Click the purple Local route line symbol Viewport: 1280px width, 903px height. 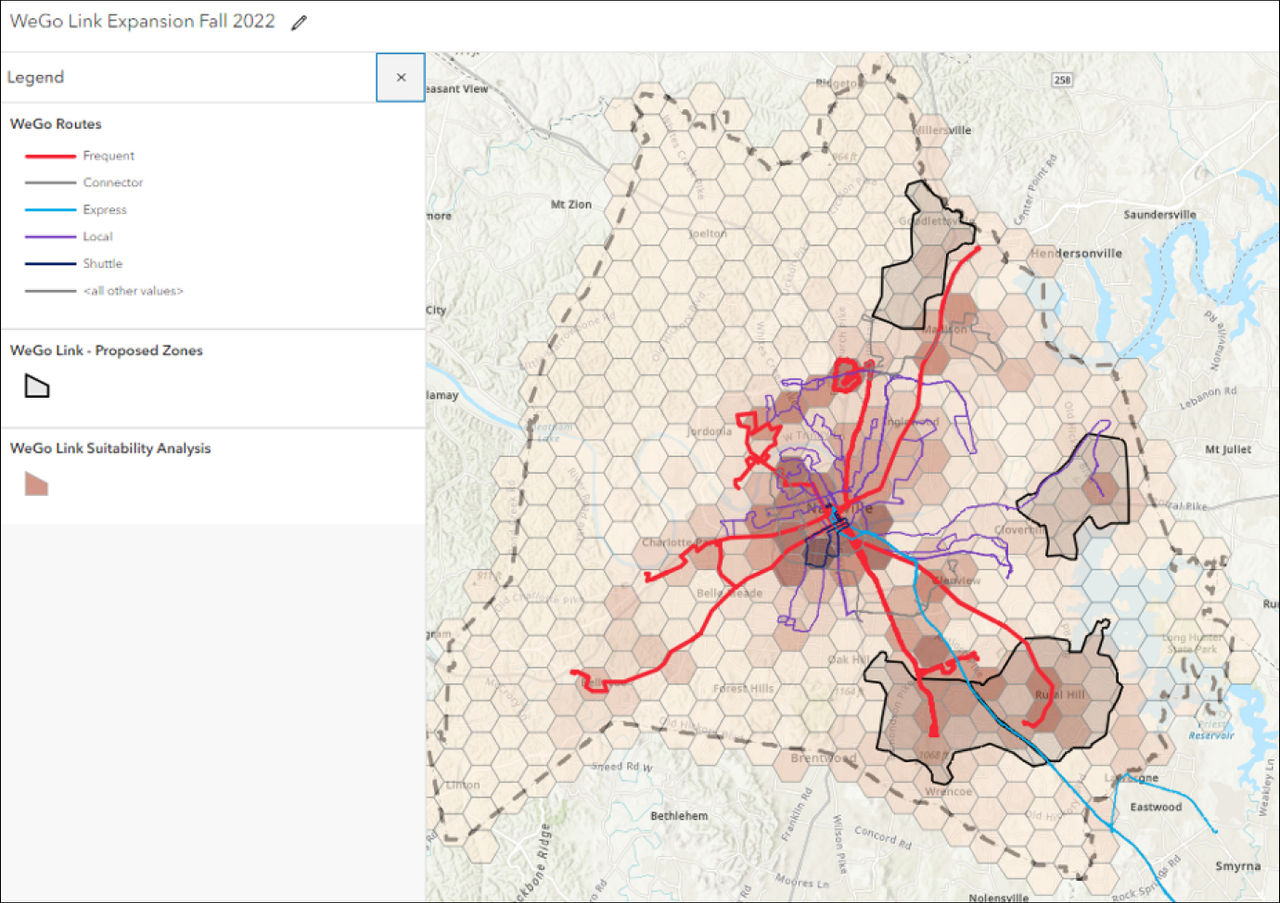(x=50, y=237)
